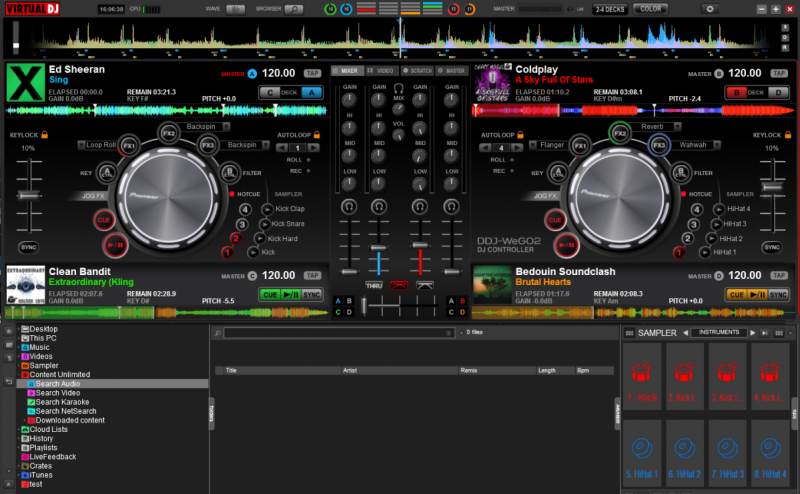Switch to the VIDEO tab
800x494 pixels.
(381, 71)
